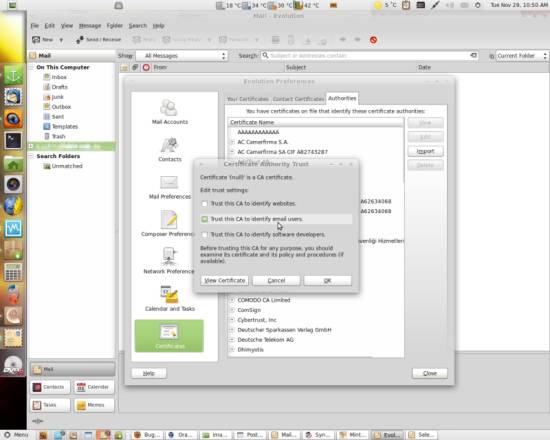Viewport: 550px width, 440px height.
Task: Close the Evolution Preferences window
Action: (430, 373)
